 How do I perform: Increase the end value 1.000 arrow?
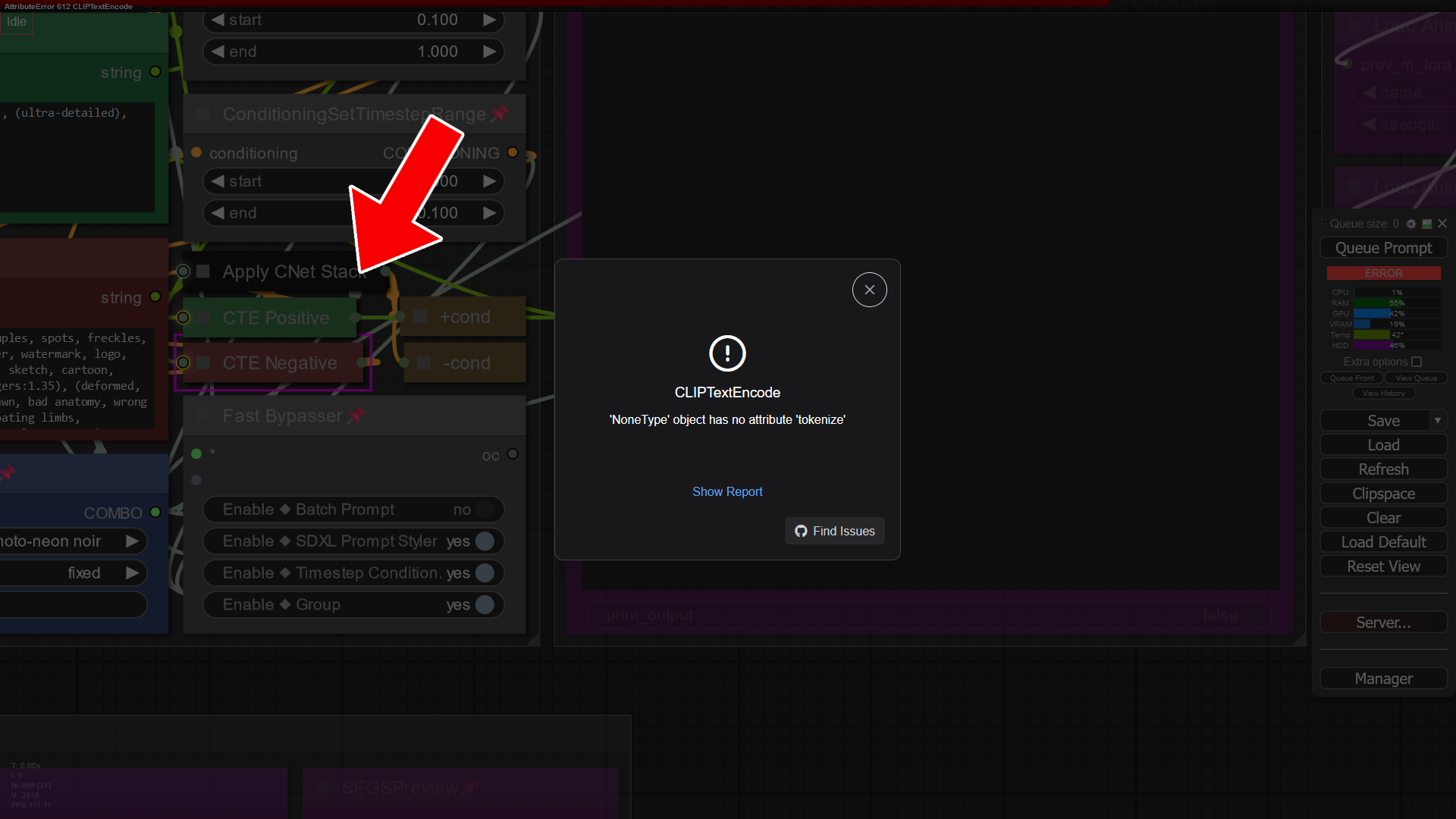click(x=490, y=52)
